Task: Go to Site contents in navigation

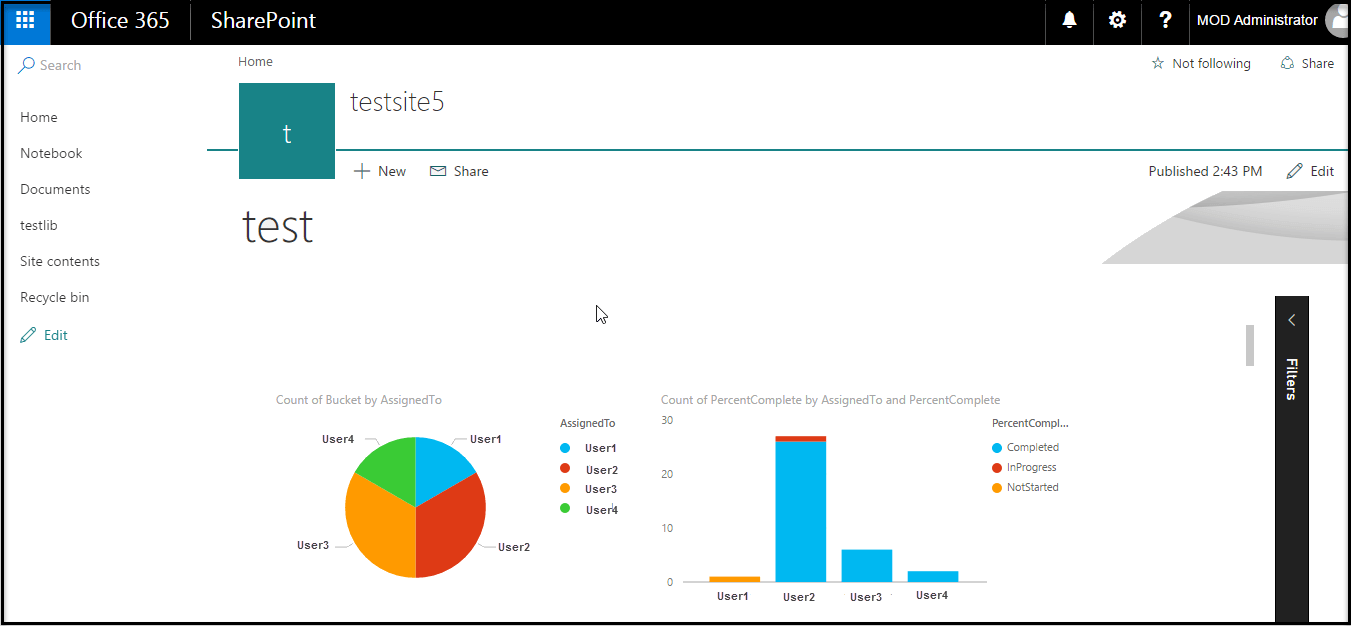Action: [x=60, y=261]
